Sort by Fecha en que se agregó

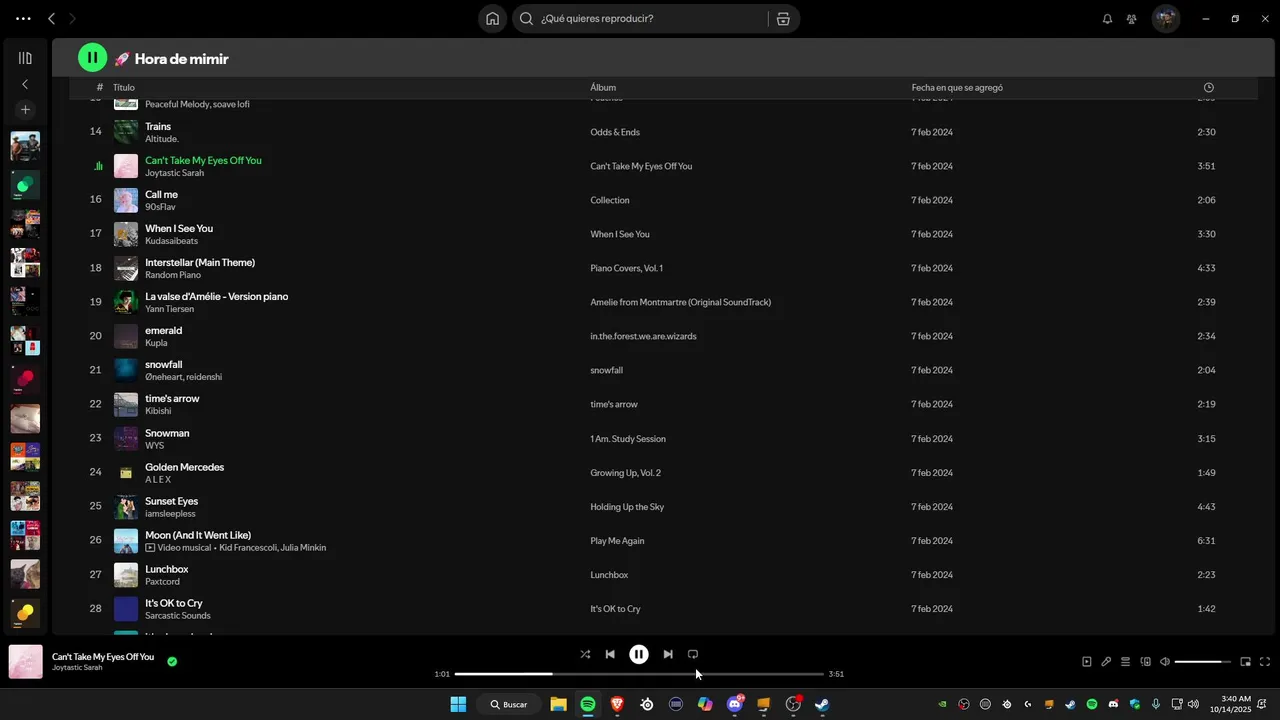957,88
